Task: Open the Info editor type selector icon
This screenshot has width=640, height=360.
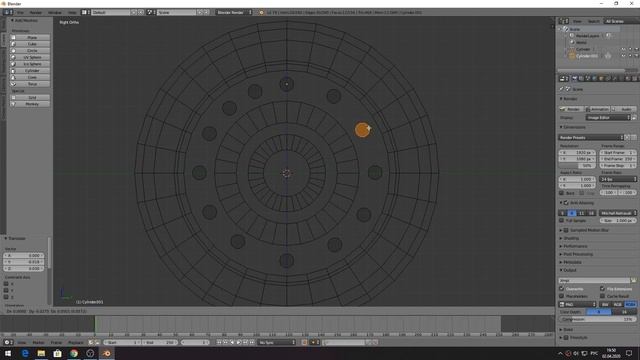Action: (x=8, y=12)
